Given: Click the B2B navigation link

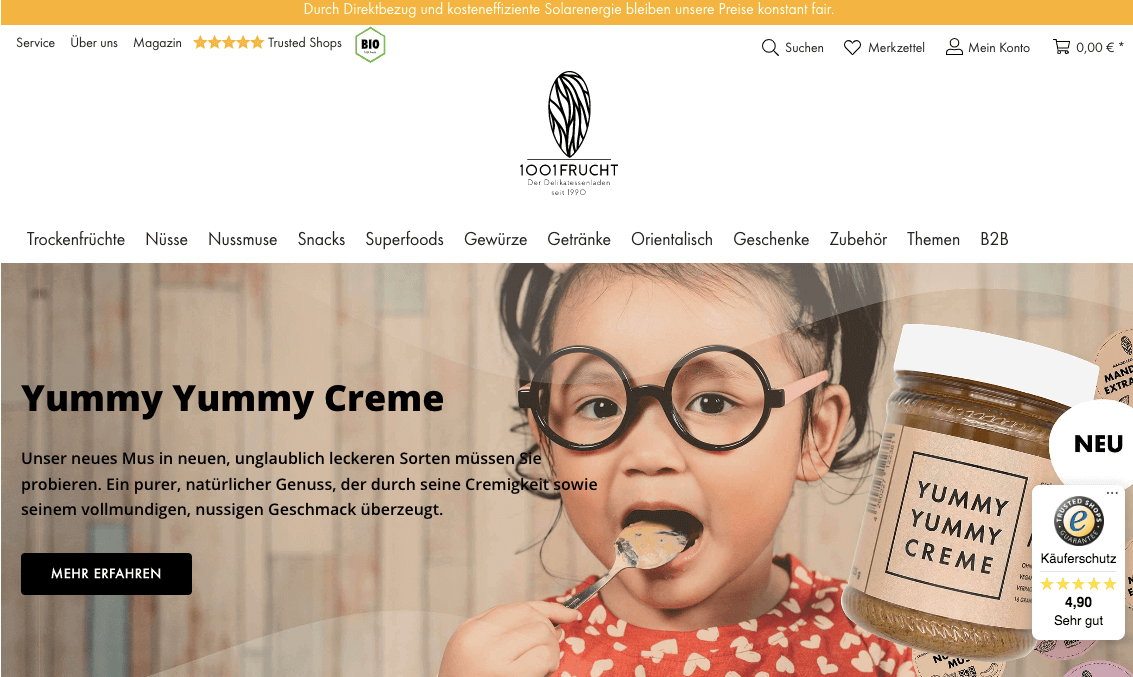Looking at the screenshot, I should (994, 239).
